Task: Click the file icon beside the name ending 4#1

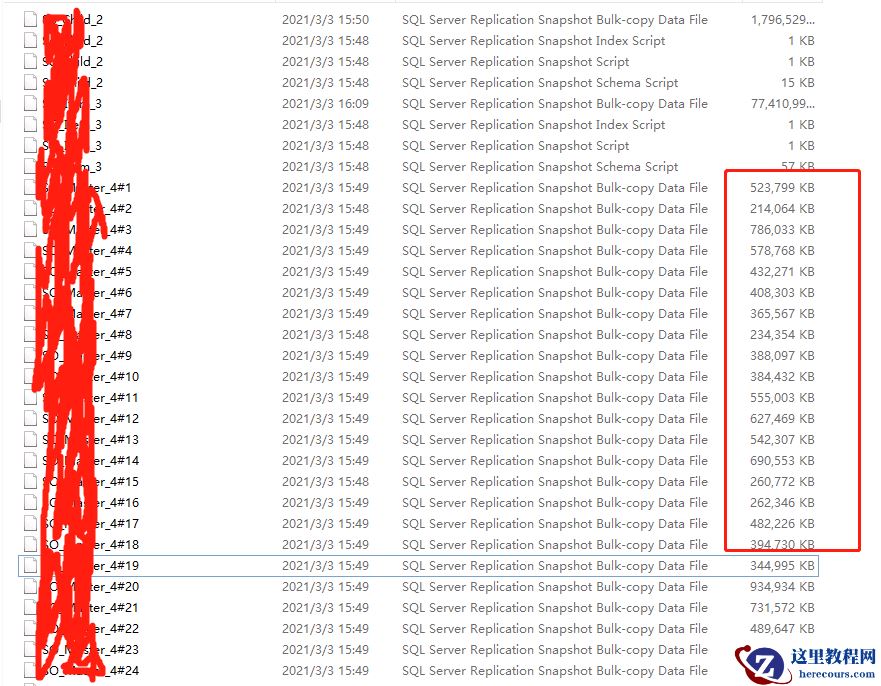Action: [x=30, y=188]
